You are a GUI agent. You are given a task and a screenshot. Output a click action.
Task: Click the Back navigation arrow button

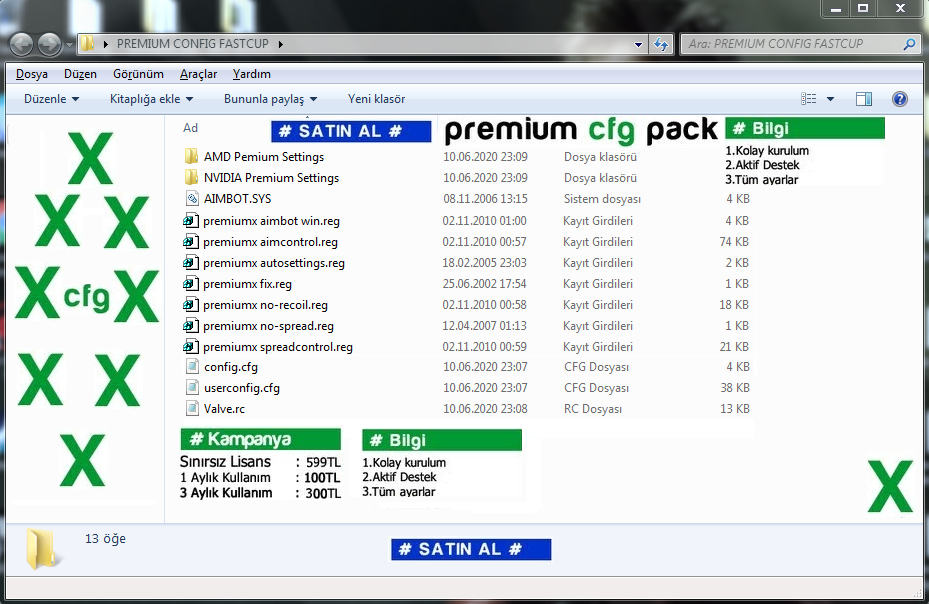coord(21,44)
